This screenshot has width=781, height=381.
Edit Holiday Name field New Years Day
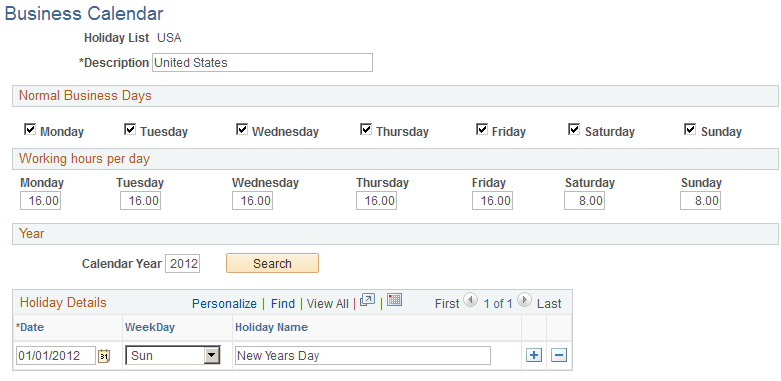click(x=363, y=356)
